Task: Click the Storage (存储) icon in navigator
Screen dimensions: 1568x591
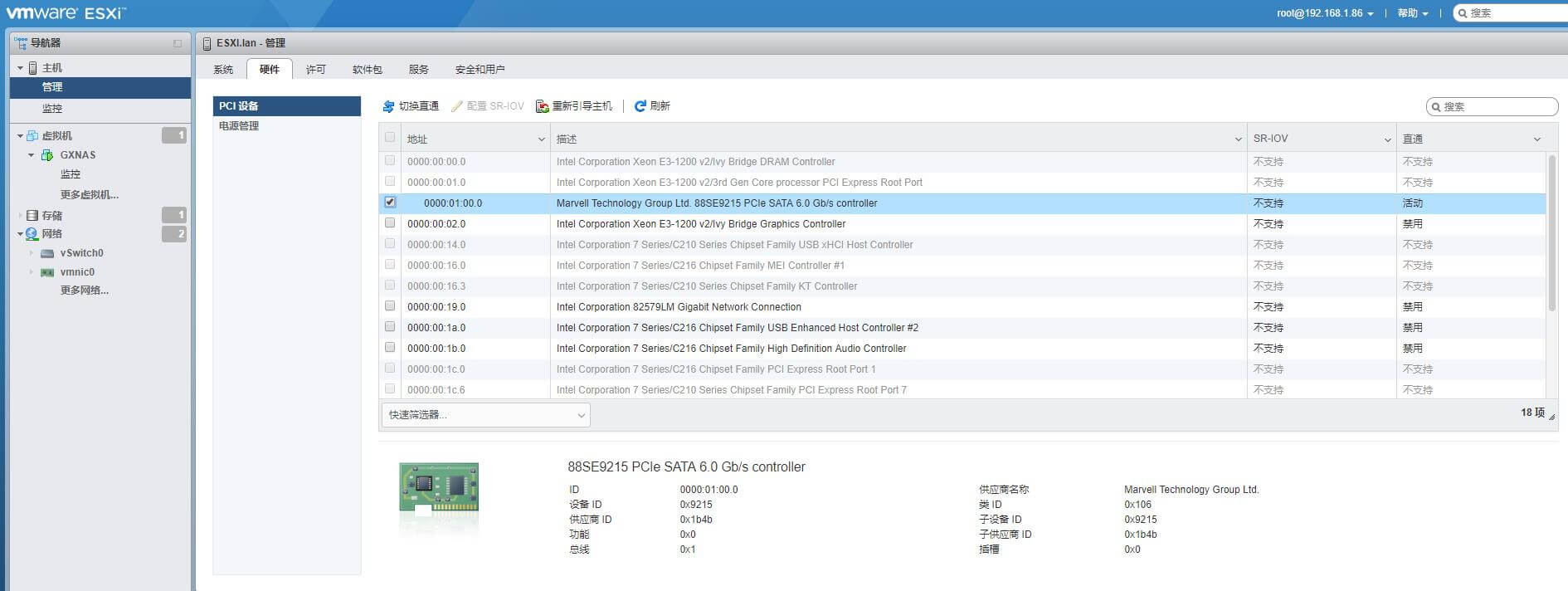Action: coord(32,215)
